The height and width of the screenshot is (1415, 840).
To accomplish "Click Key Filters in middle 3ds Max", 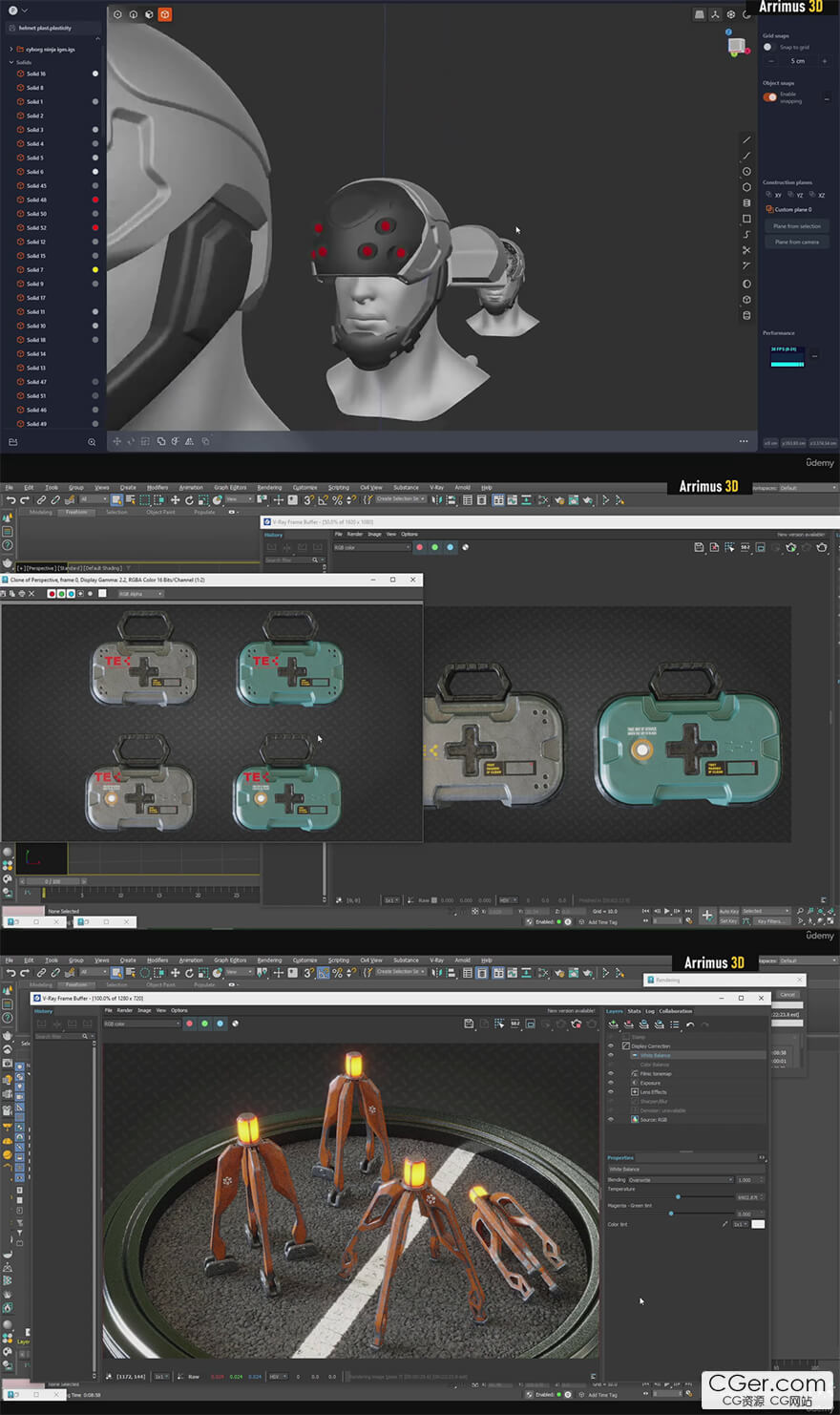I will coord(770,921).
